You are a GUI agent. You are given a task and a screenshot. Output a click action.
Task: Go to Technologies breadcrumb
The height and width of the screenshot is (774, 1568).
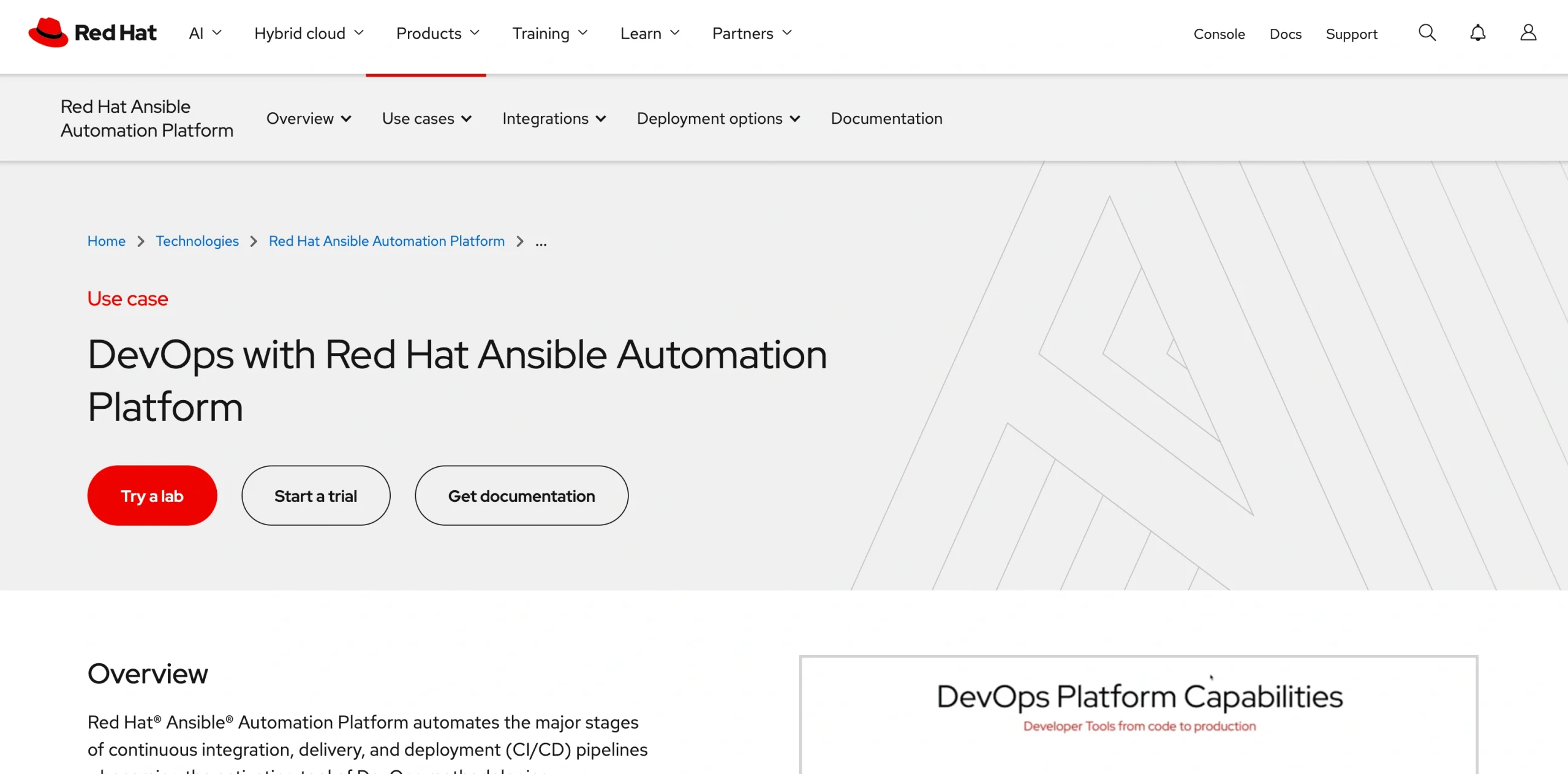(197, 241)
